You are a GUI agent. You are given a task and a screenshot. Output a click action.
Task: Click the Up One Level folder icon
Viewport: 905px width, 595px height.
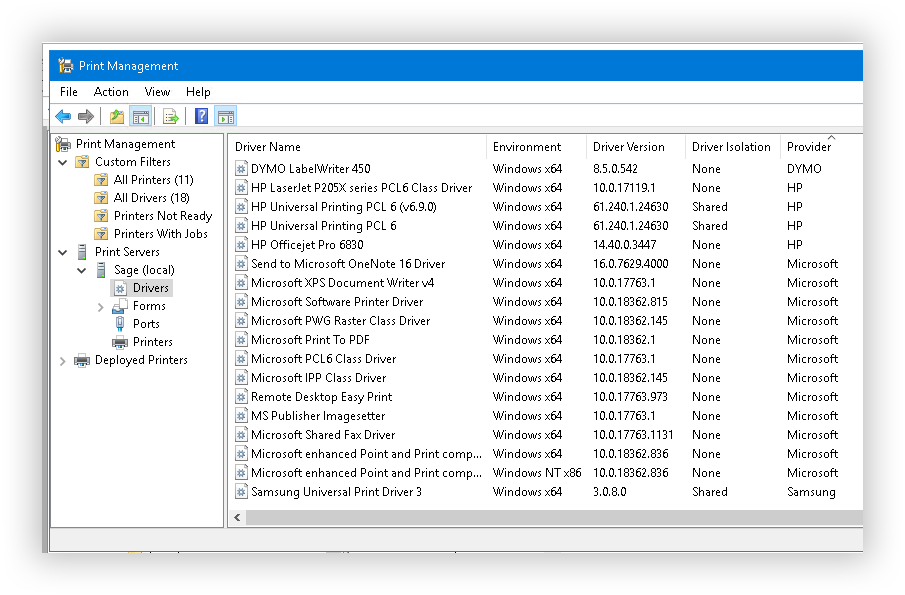(x=117, y=117)
